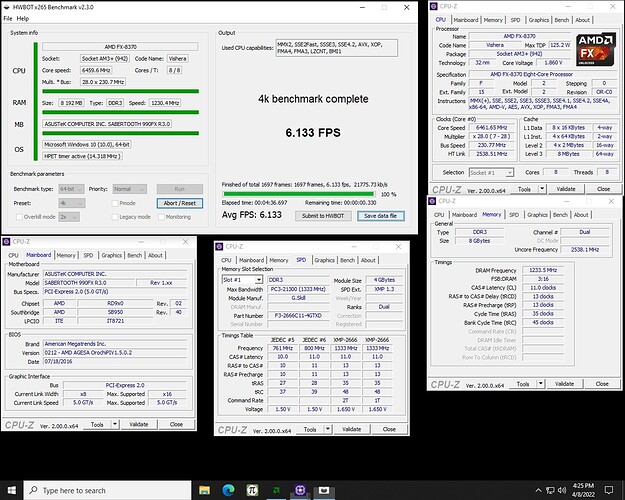
Task: Launch Microsoft Edge from taskbar
Action: click(228, 490)
